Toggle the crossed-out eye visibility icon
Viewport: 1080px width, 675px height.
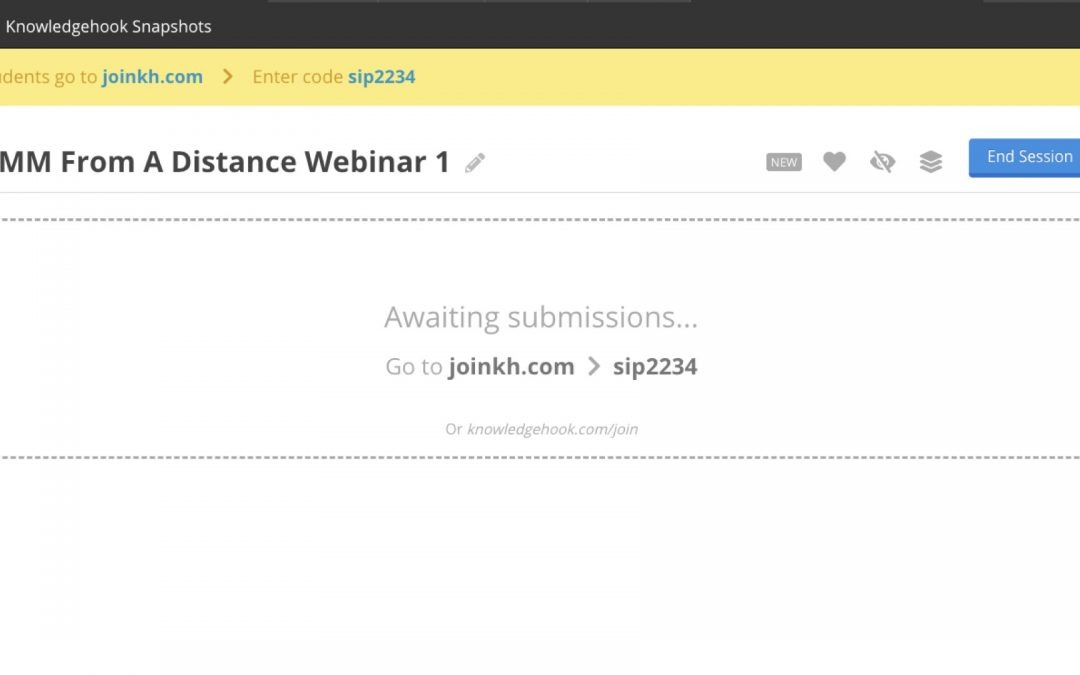coord(882,162)
